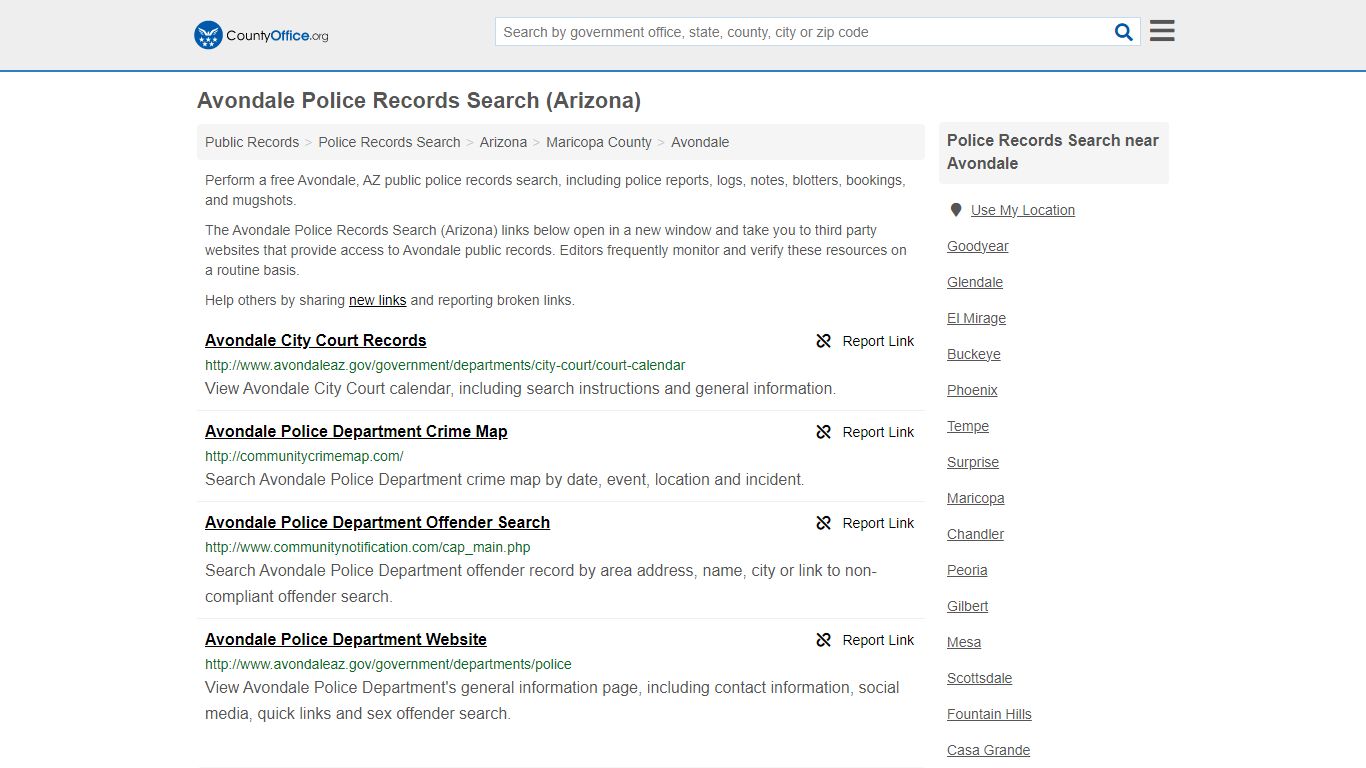Report Link for Avondale City Court Records
Image resolution: width=1366 pixels, height=768 pixels.
coord(878,341)
